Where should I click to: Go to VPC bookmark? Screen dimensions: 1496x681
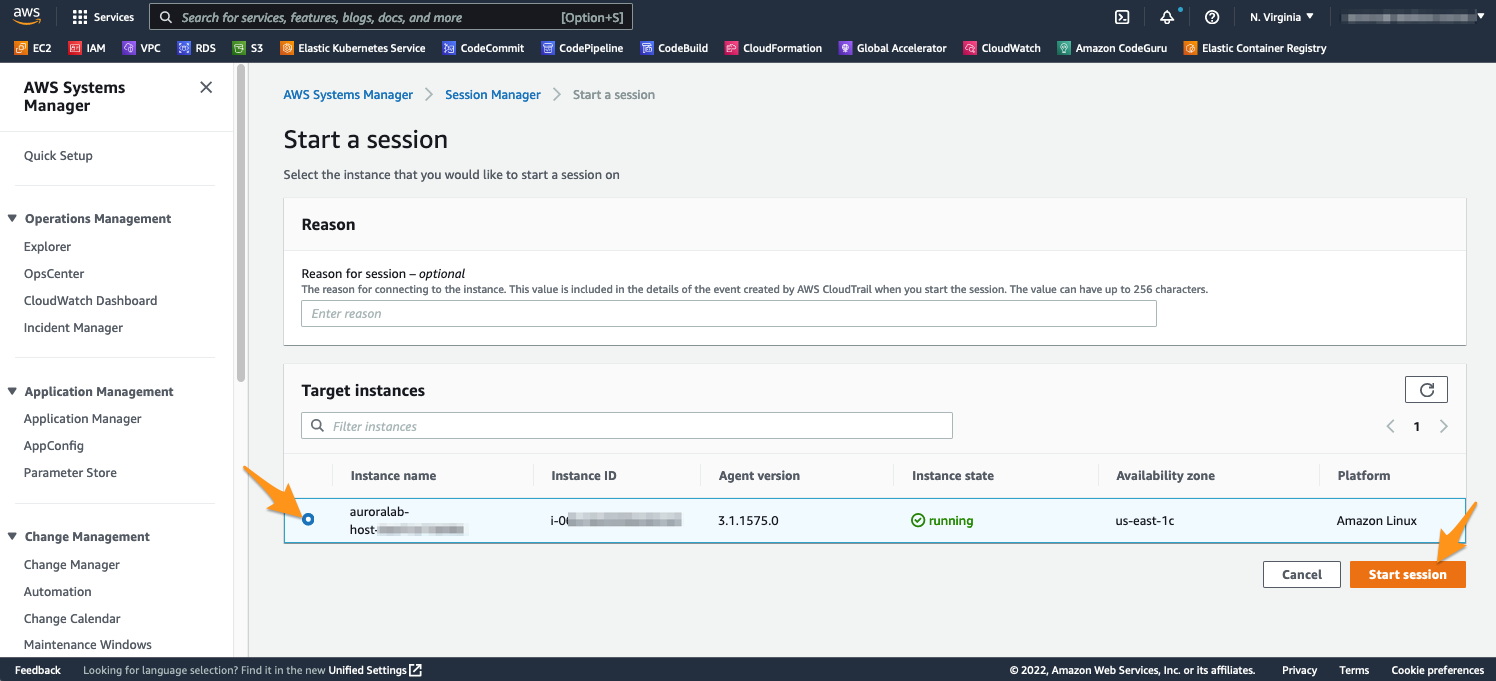click(142, 48)
